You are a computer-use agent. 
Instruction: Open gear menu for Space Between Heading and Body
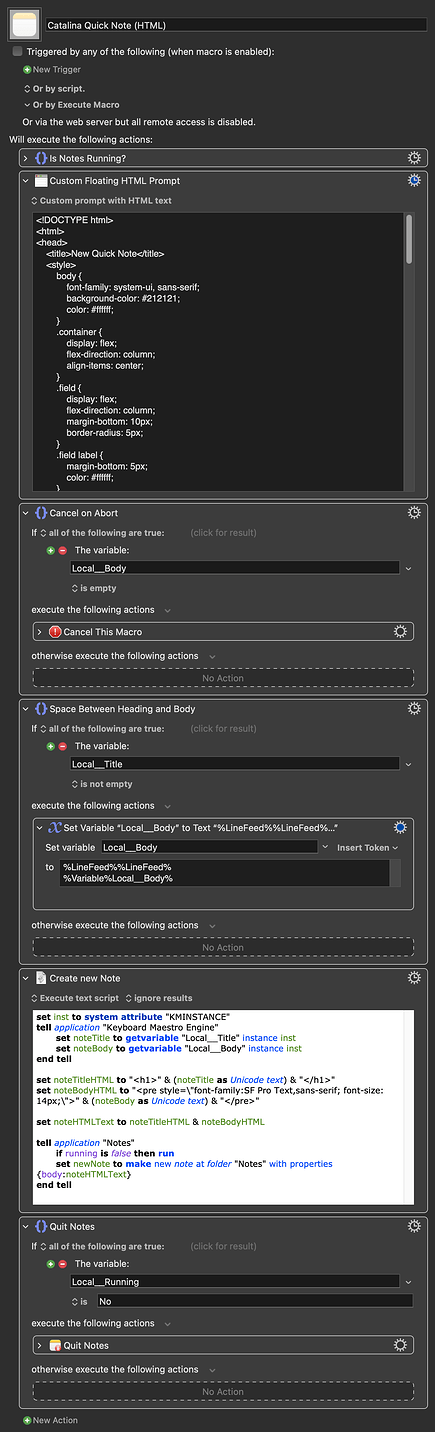click(414, 709)
